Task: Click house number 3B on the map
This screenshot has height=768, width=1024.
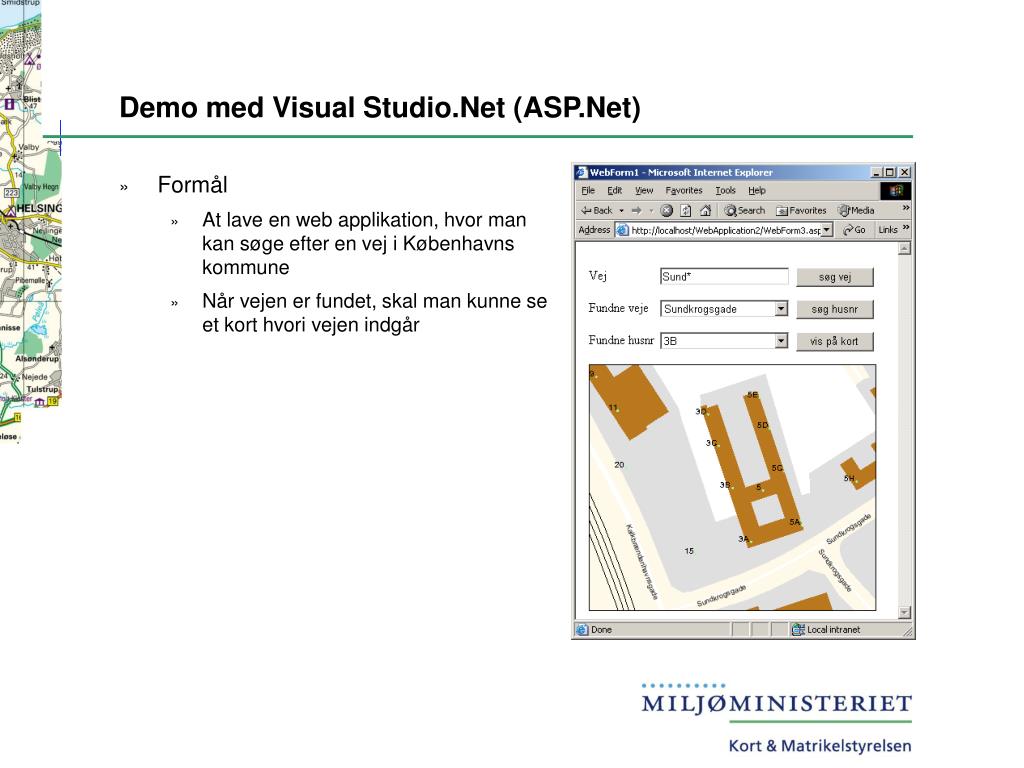Action: (x=725, y=485)
